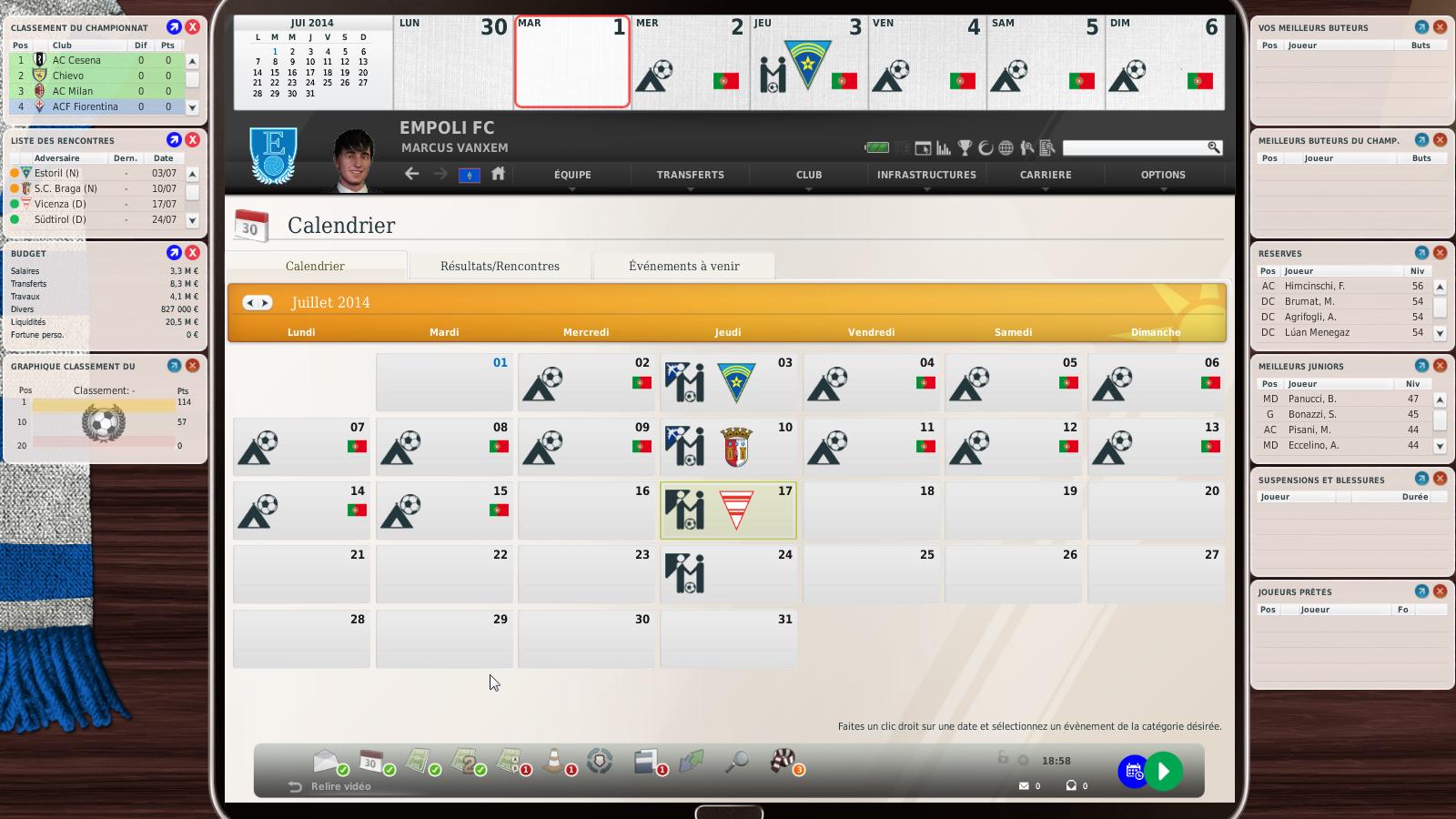Click the blue club flag icon

(x=470, y=175)
